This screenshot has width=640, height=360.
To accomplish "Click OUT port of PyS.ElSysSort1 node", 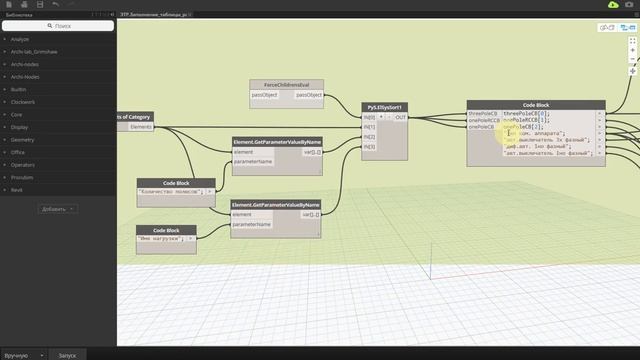I will (x=400, y=117).
